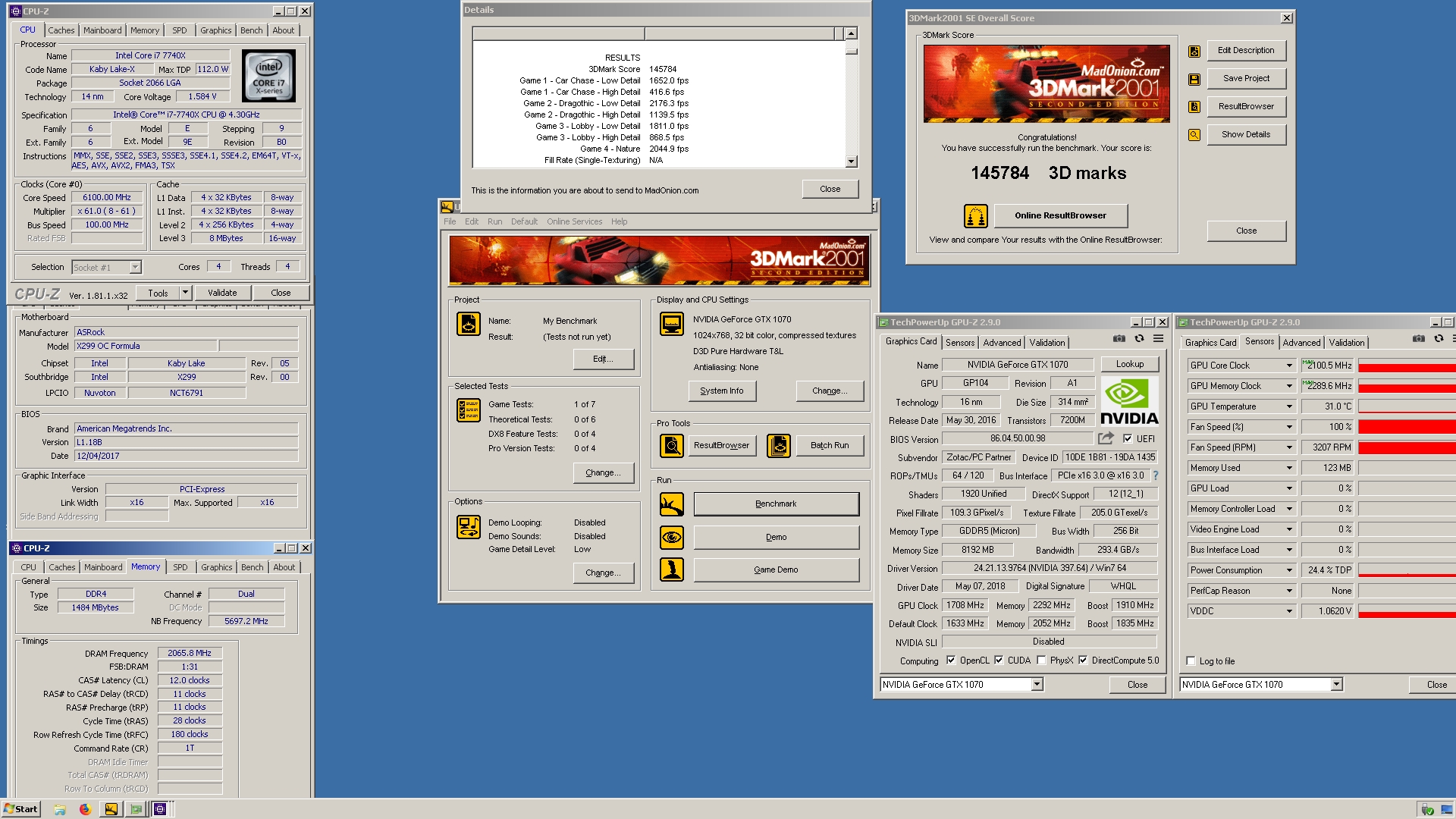Select the GPU-Z taskbar button
This screenshot has height=819, width=1456.
tap(136, 809)
